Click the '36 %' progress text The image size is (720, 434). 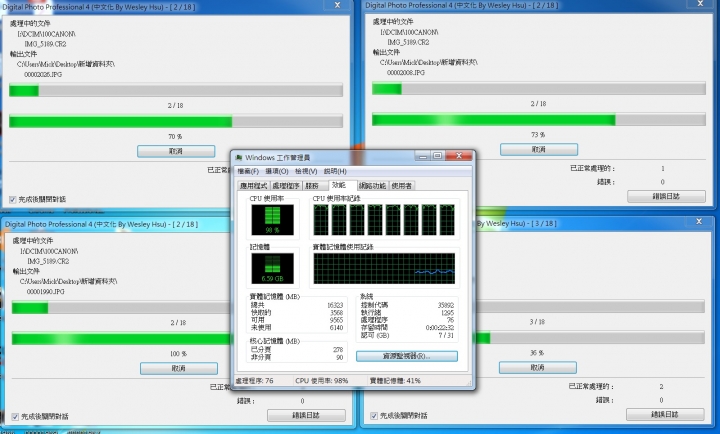pos(537,353)
